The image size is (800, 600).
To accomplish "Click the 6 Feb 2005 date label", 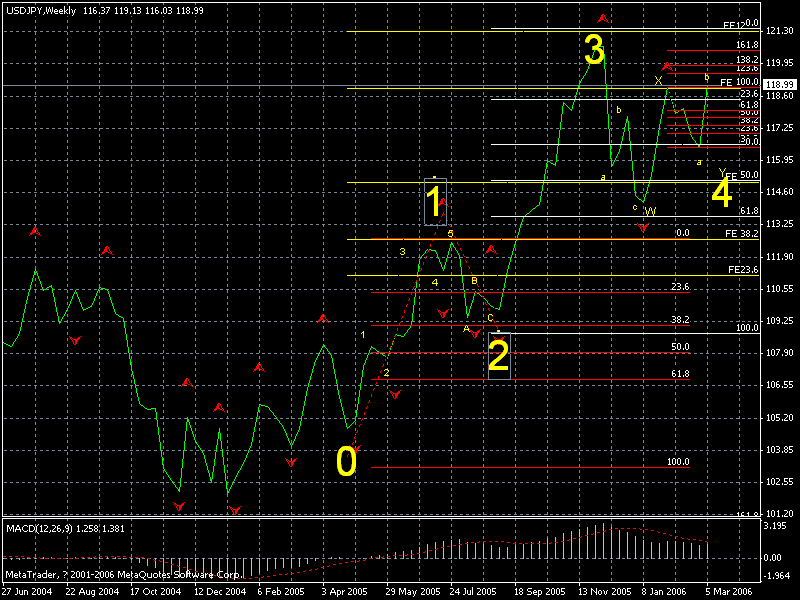I will (281, 592).
